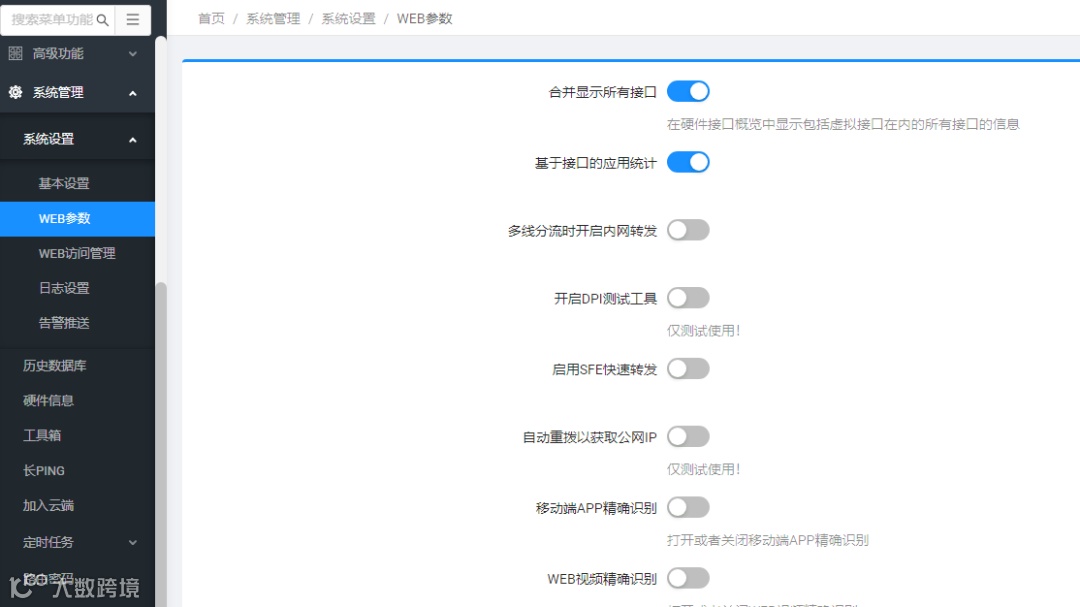The width and height of the screenshot is (1080, 607).
Task: Open 长PING sidebar item
Action: pyautogui.click(x=77, y=471)
